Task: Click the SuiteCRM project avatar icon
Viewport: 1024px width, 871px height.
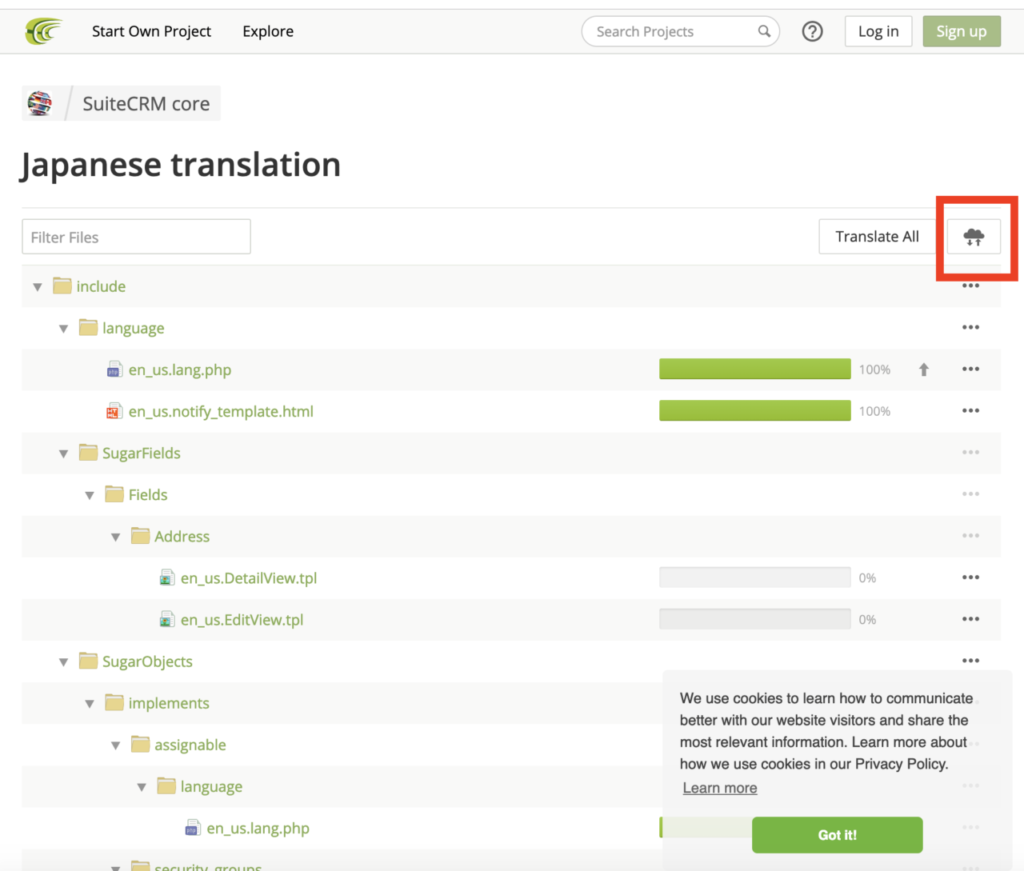Action: 40,103
